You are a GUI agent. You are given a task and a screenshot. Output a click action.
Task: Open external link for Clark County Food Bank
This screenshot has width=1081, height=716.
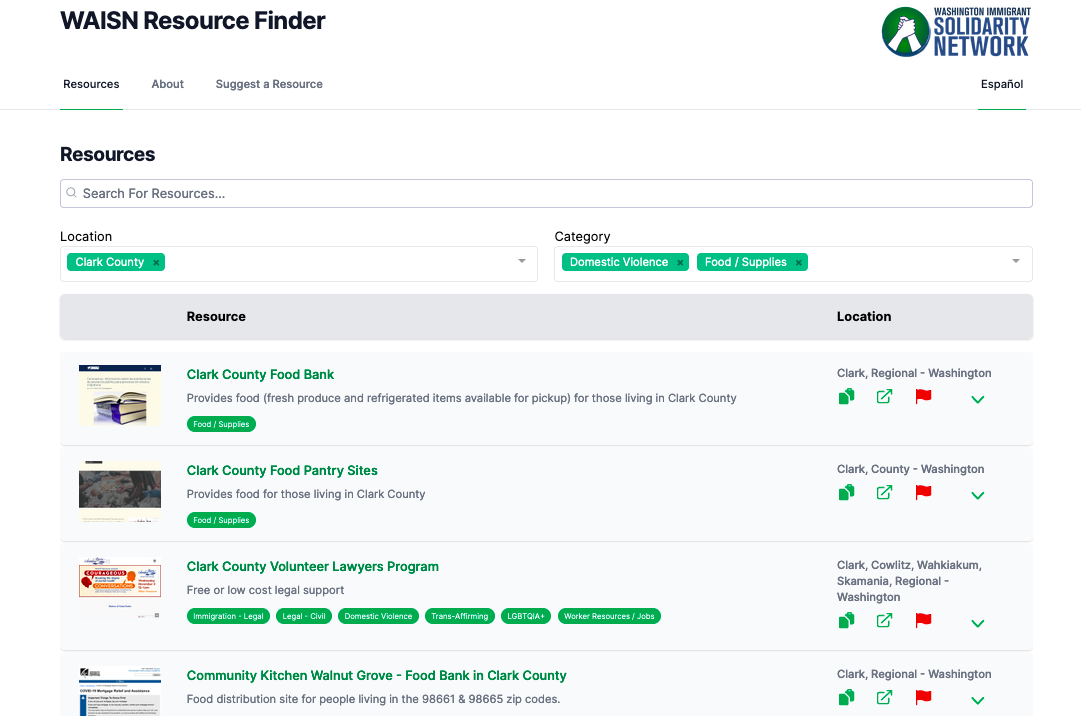885,396
